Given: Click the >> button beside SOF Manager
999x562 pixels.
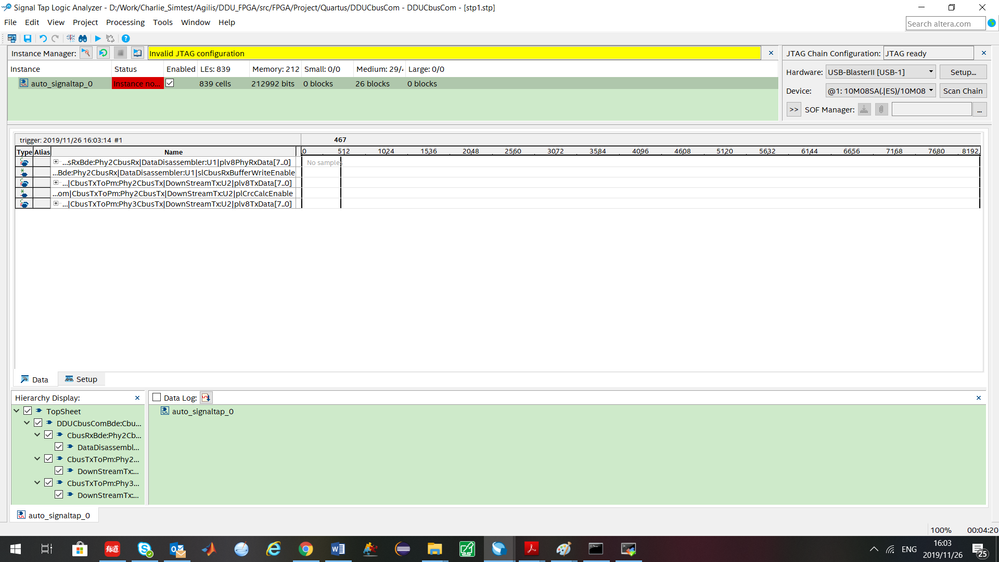Looking at the screenshot, I should 794,110.
